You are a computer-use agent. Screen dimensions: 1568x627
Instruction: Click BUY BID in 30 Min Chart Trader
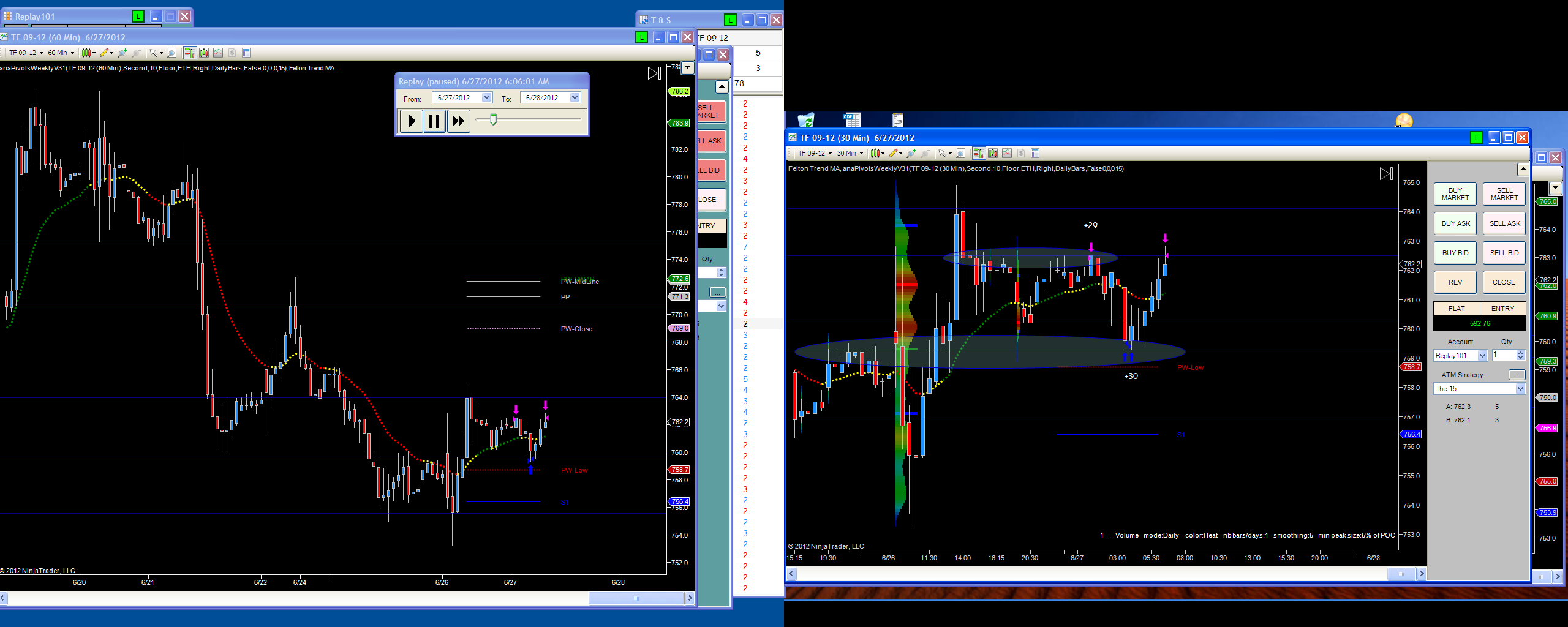(1455, 253)
